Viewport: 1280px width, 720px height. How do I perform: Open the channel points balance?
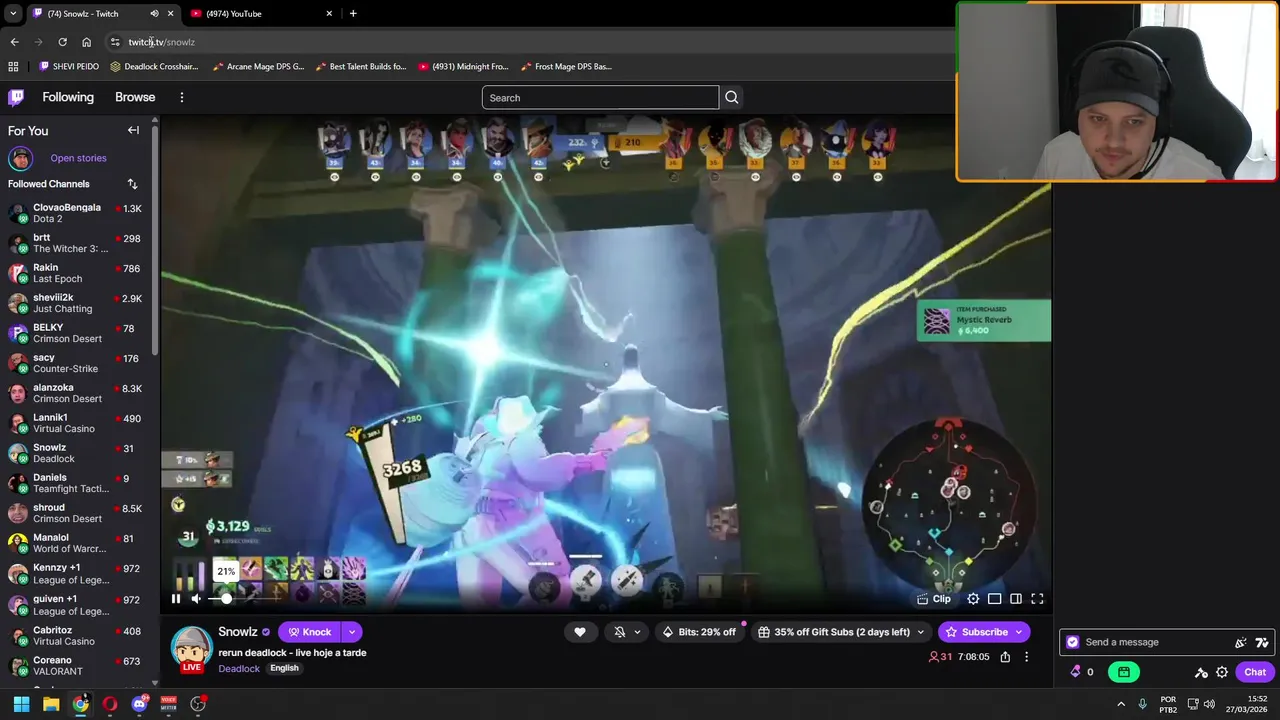coord(1082,672)
